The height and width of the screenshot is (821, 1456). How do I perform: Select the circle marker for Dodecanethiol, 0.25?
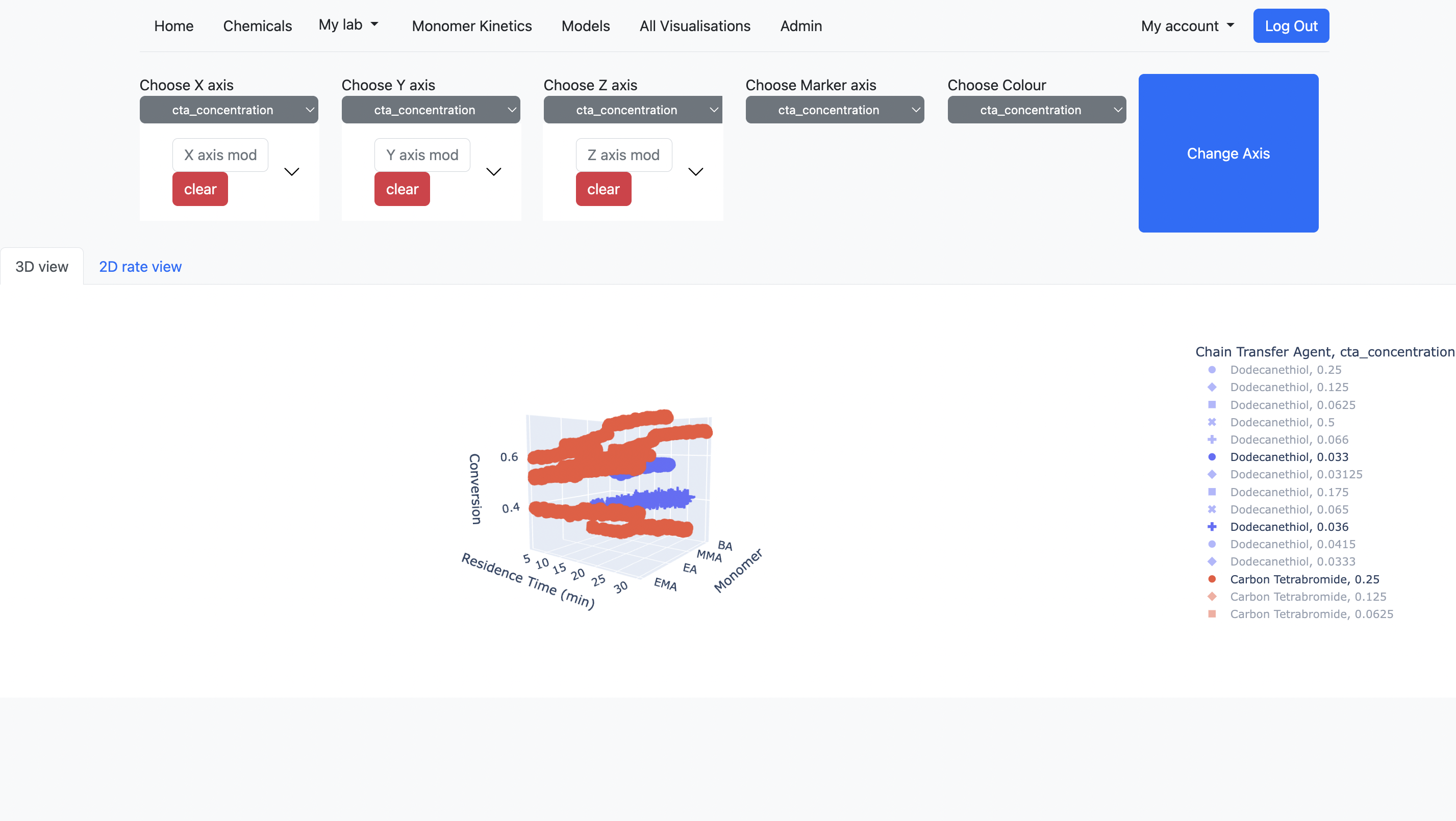1212,370
